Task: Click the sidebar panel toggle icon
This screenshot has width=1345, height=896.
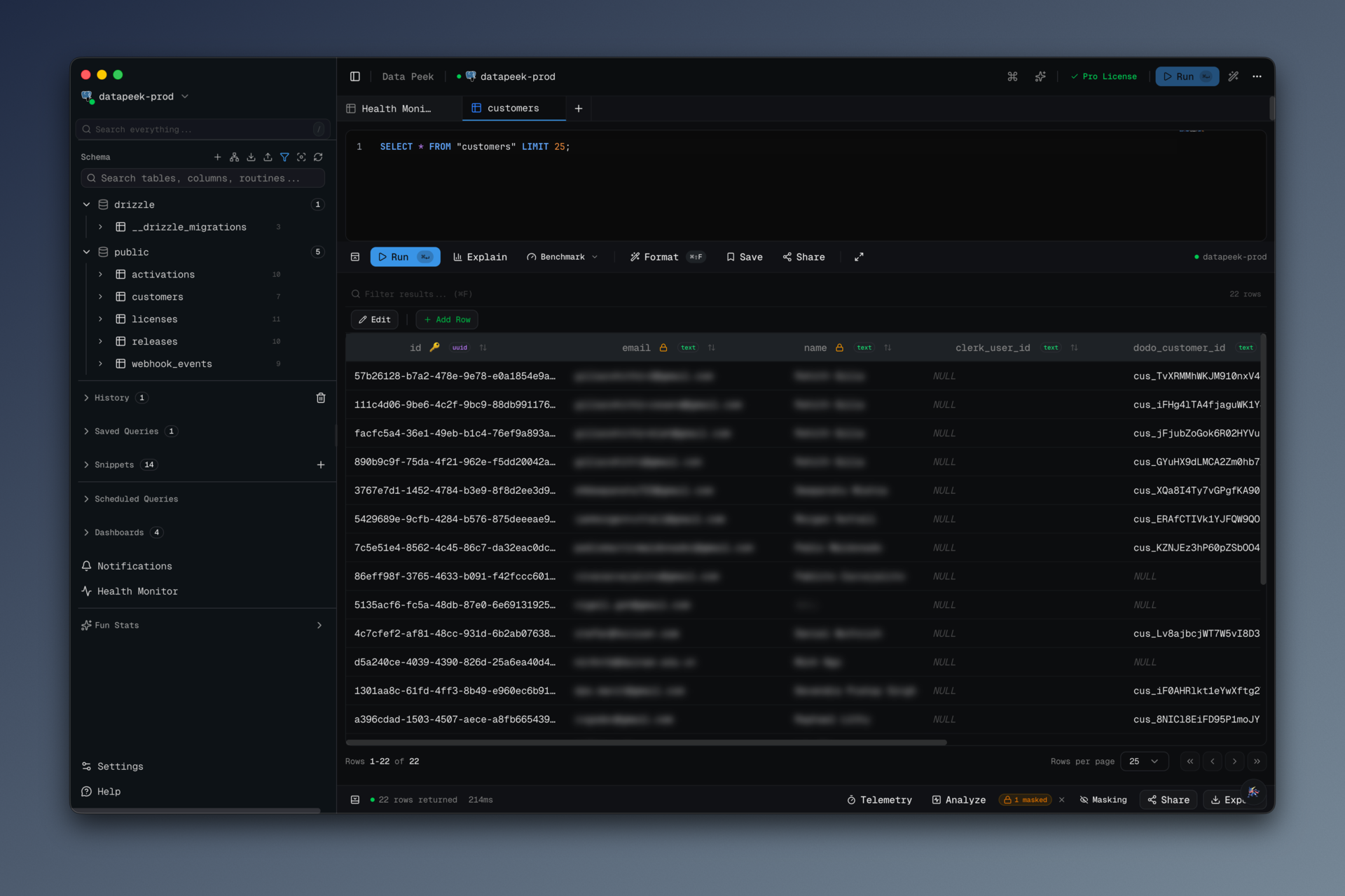Action: (355, 76)
